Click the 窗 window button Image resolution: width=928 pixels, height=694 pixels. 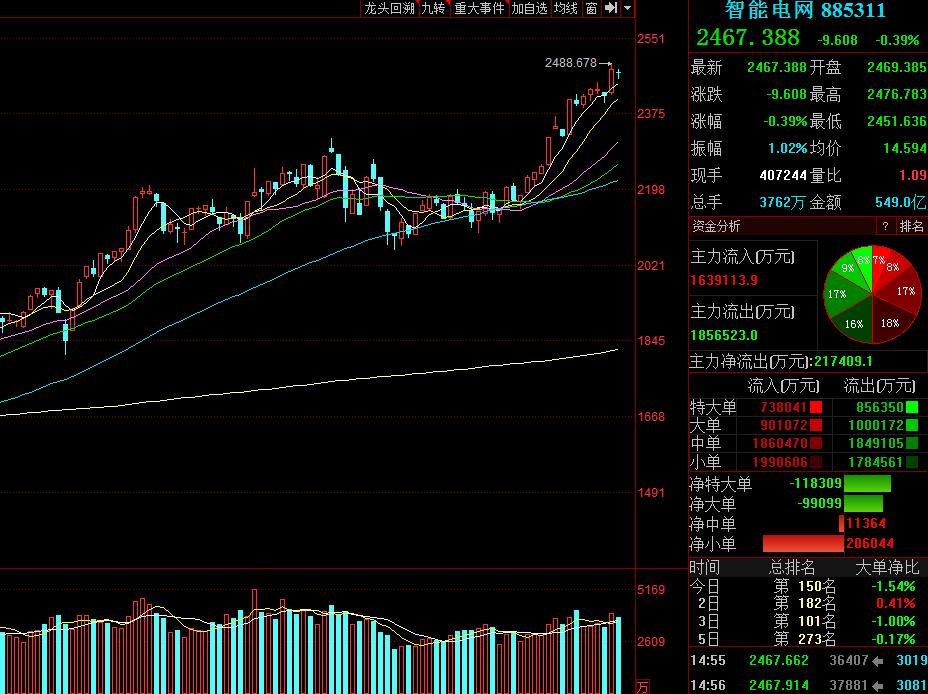click(x=591, y=8)
